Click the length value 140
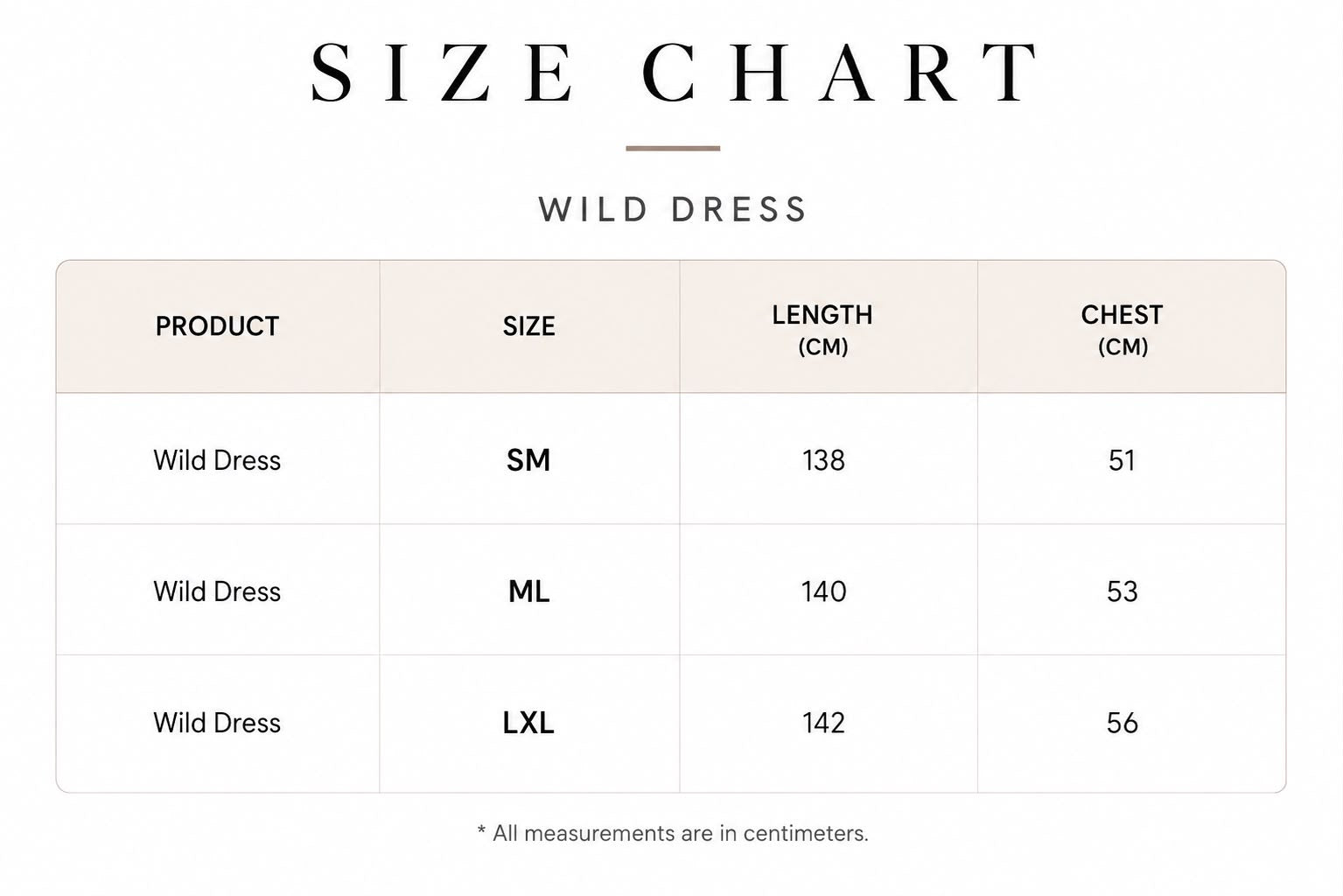Image resolution: width=1343 pixels, height=896 pixels. tap(823, 591)
